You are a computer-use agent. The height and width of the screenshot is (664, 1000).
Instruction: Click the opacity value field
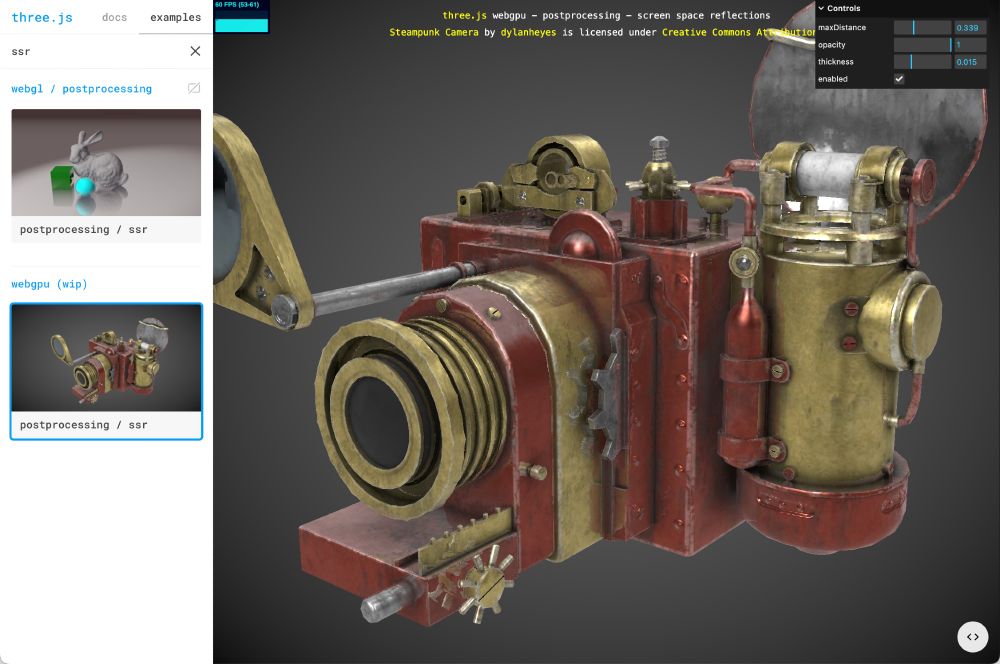coord(970,45)
